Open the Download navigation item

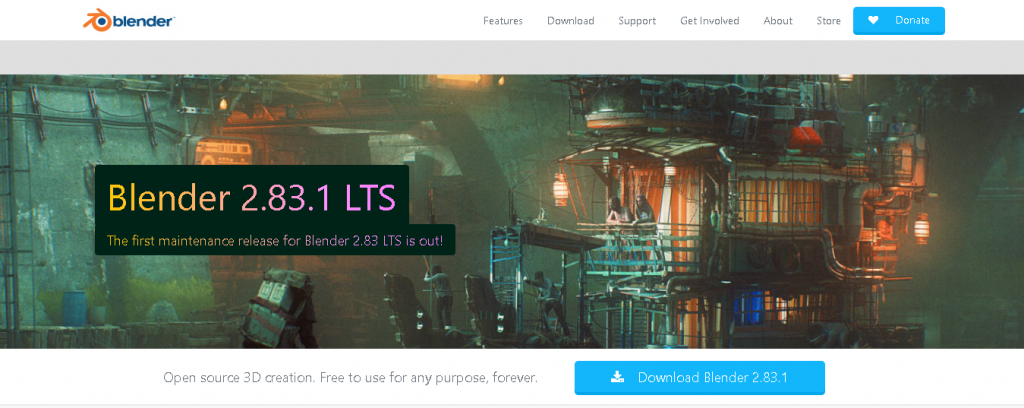pos(571,21)
